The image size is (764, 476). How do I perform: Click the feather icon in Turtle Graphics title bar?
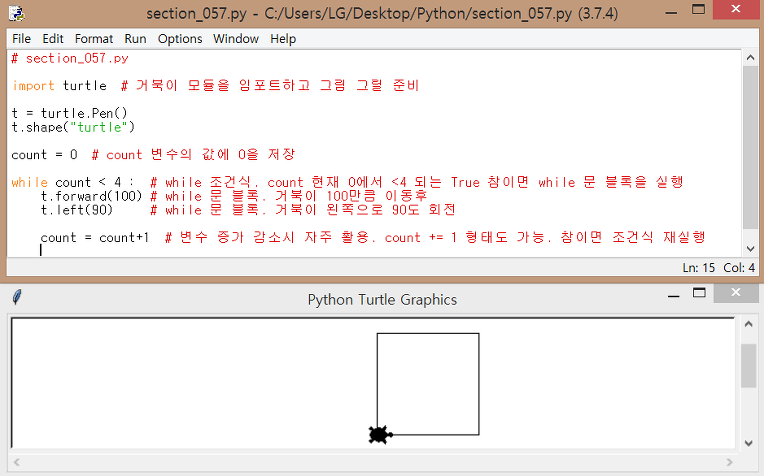pyautogui.click(x=17, y=297)
